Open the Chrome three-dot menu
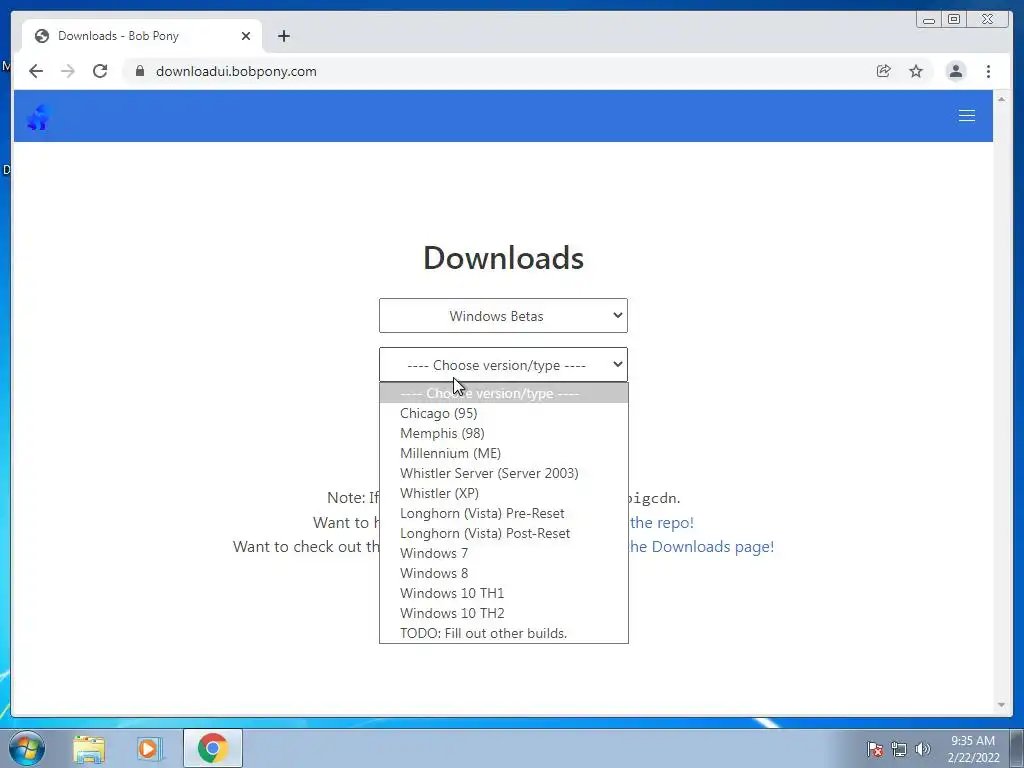Image resolution: width=1024 pixels, height=768 pixels. 988,71
